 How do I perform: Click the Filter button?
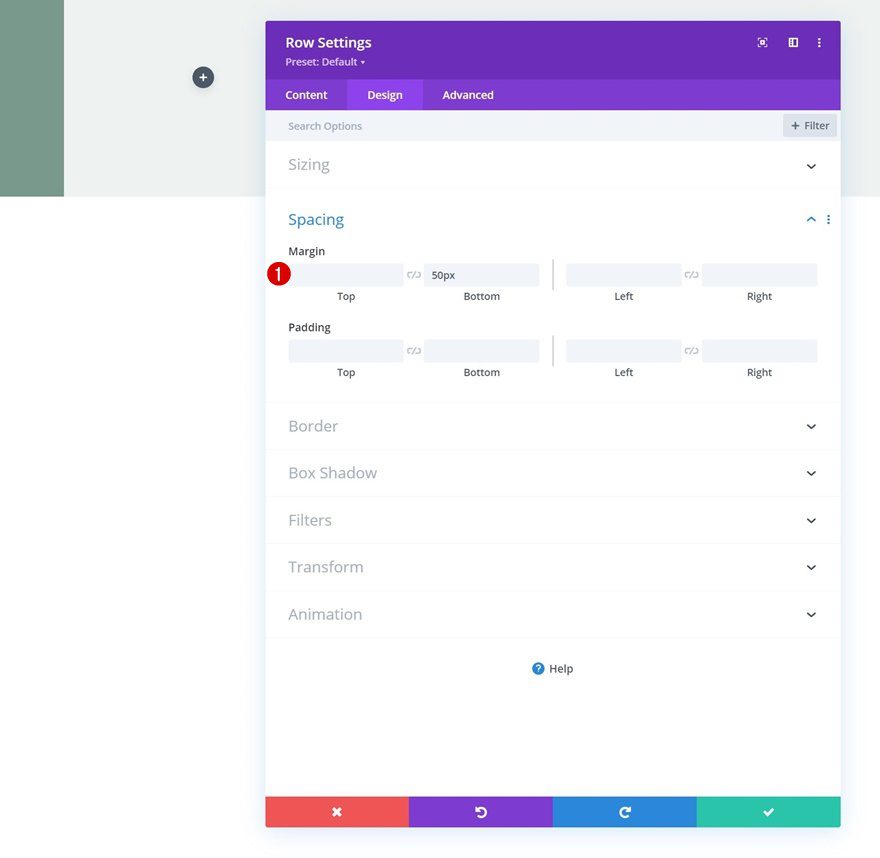[809, 125]
